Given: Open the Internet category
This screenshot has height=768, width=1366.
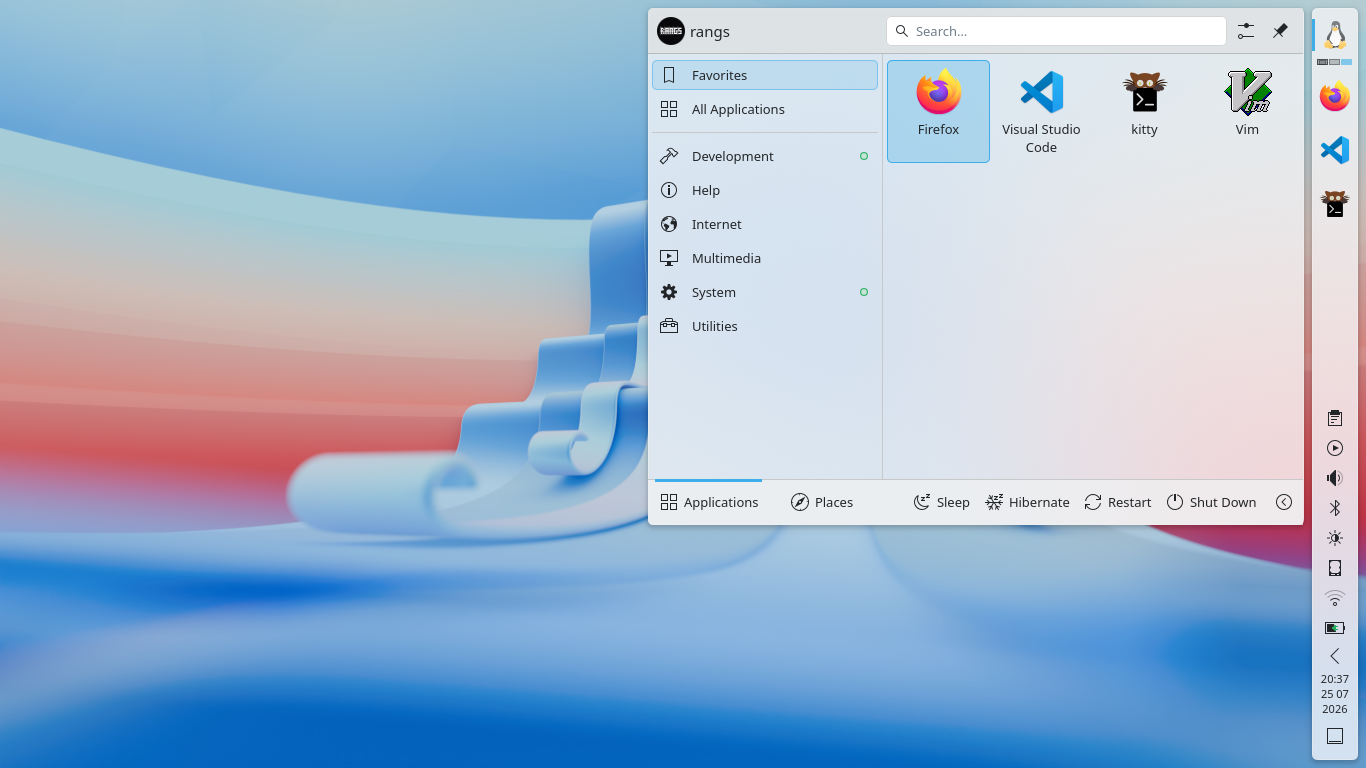Looking at the screenshot, I should tap(765, 224).
